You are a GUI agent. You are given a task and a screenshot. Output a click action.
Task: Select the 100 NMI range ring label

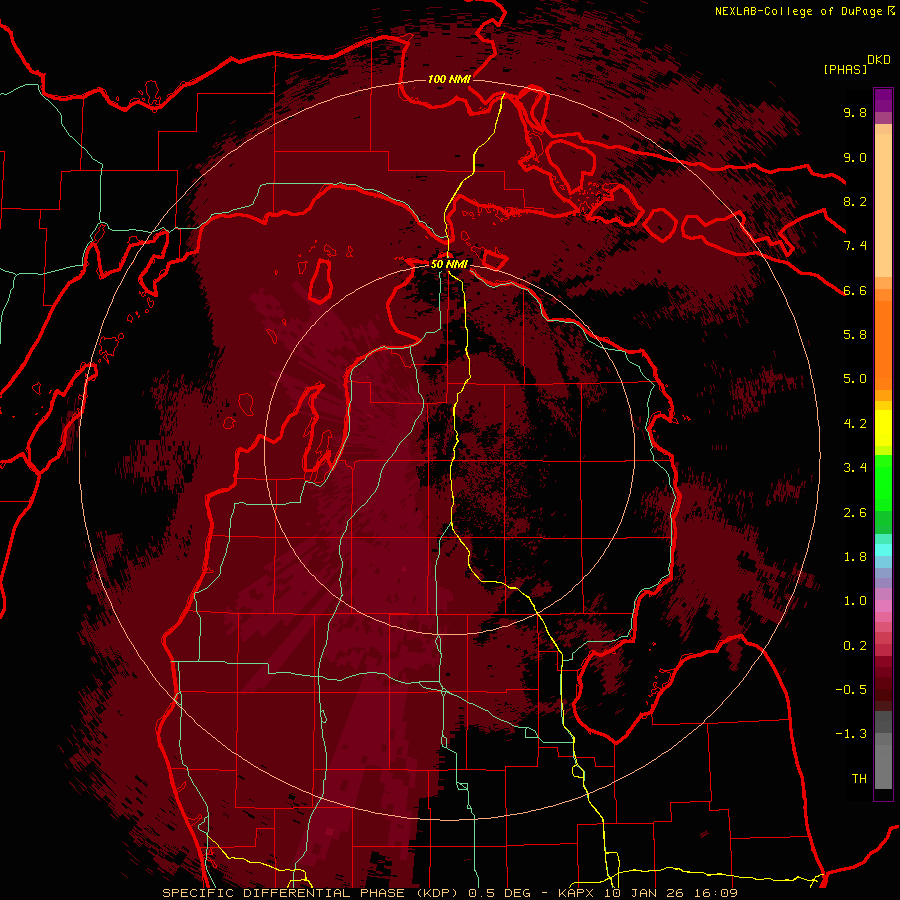449,79
